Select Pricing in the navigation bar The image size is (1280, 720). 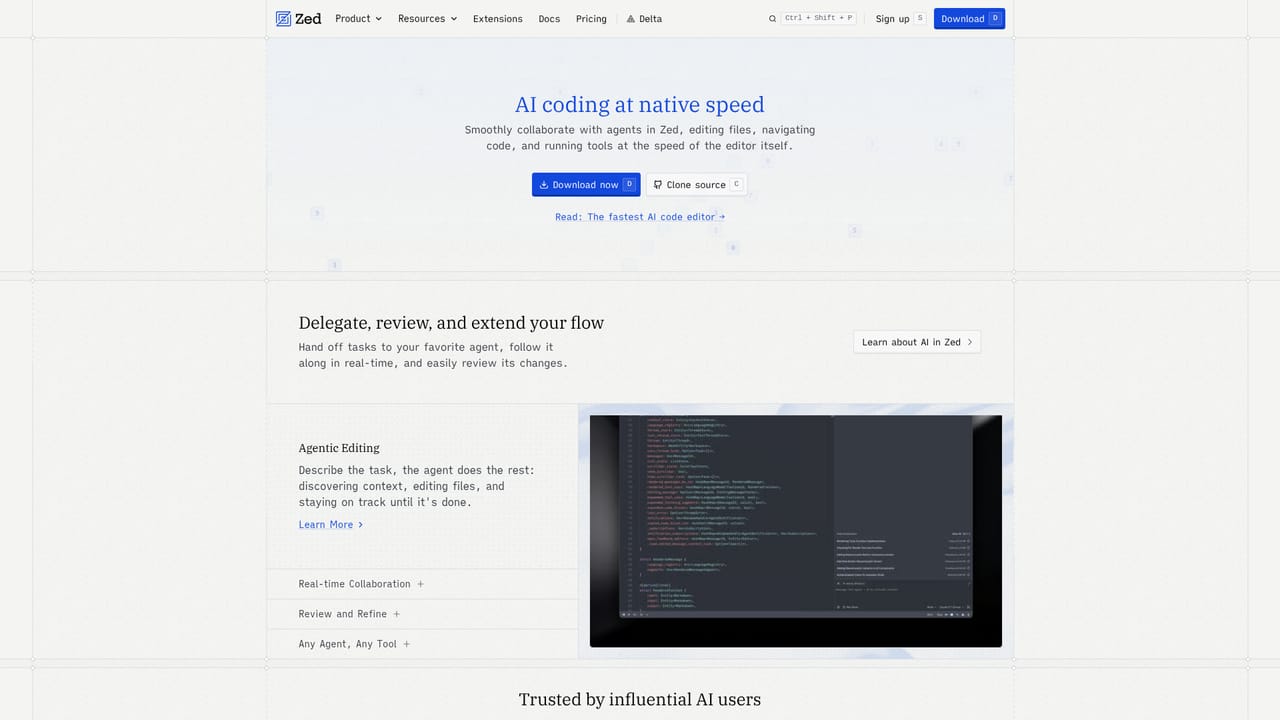point(591,19)
